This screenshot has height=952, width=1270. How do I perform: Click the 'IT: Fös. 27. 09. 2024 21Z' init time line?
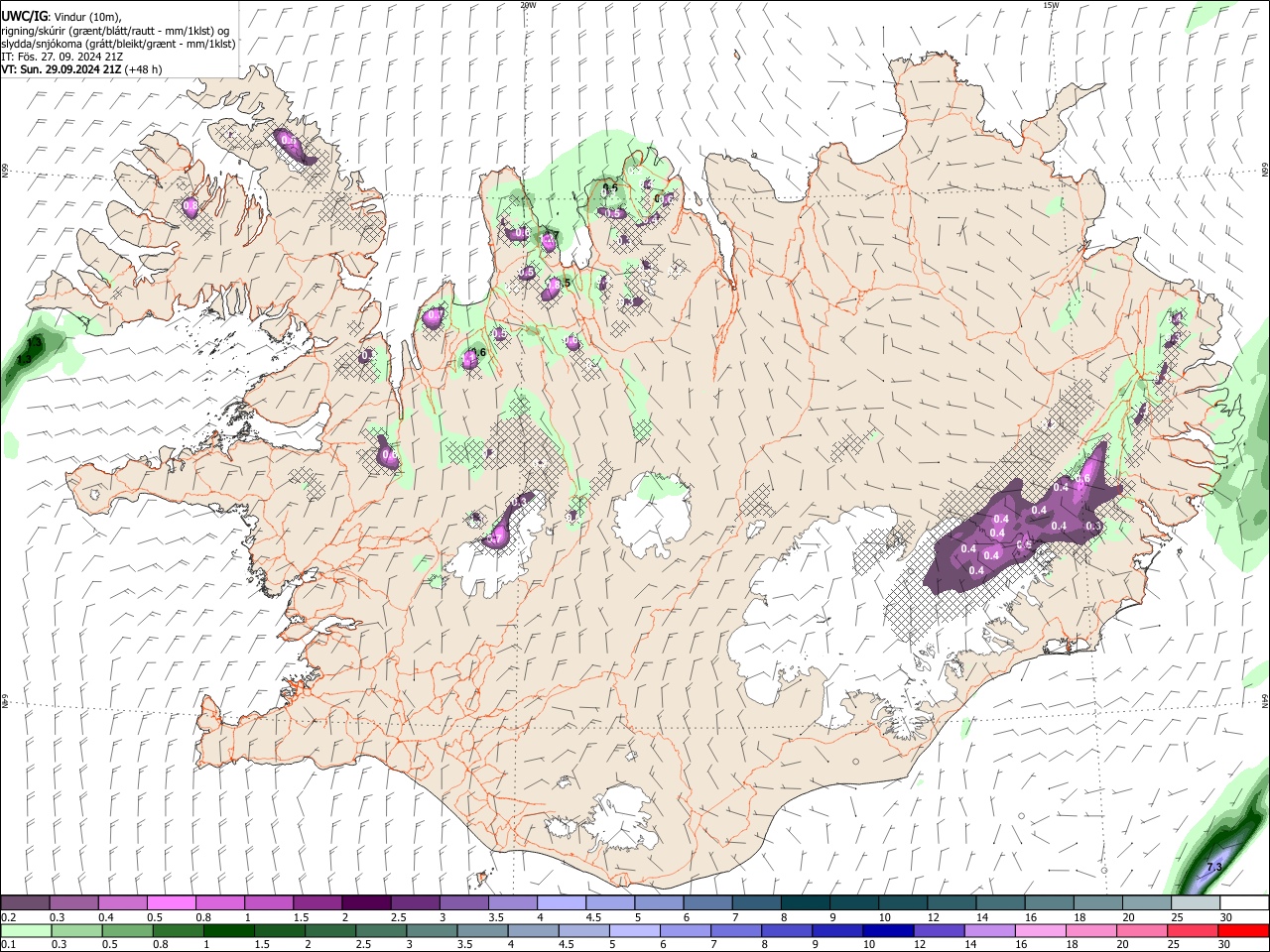point(62,57)
